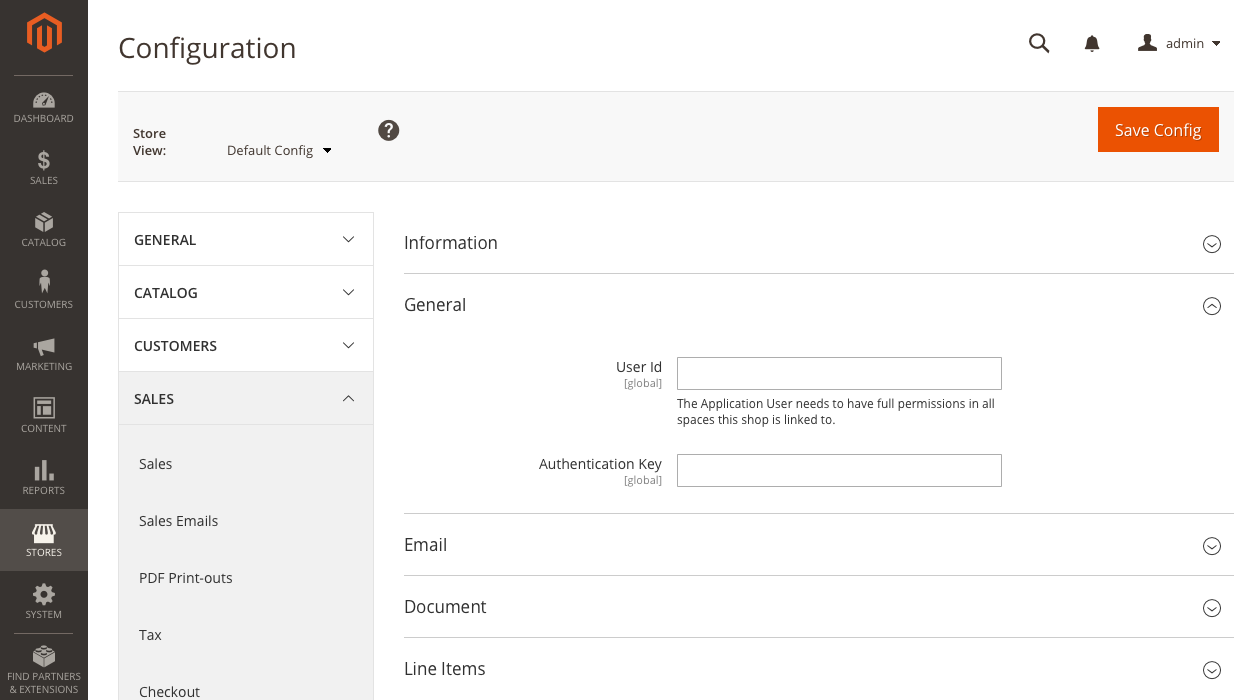Open the System sidebar icon

click(x=43, y=601)
